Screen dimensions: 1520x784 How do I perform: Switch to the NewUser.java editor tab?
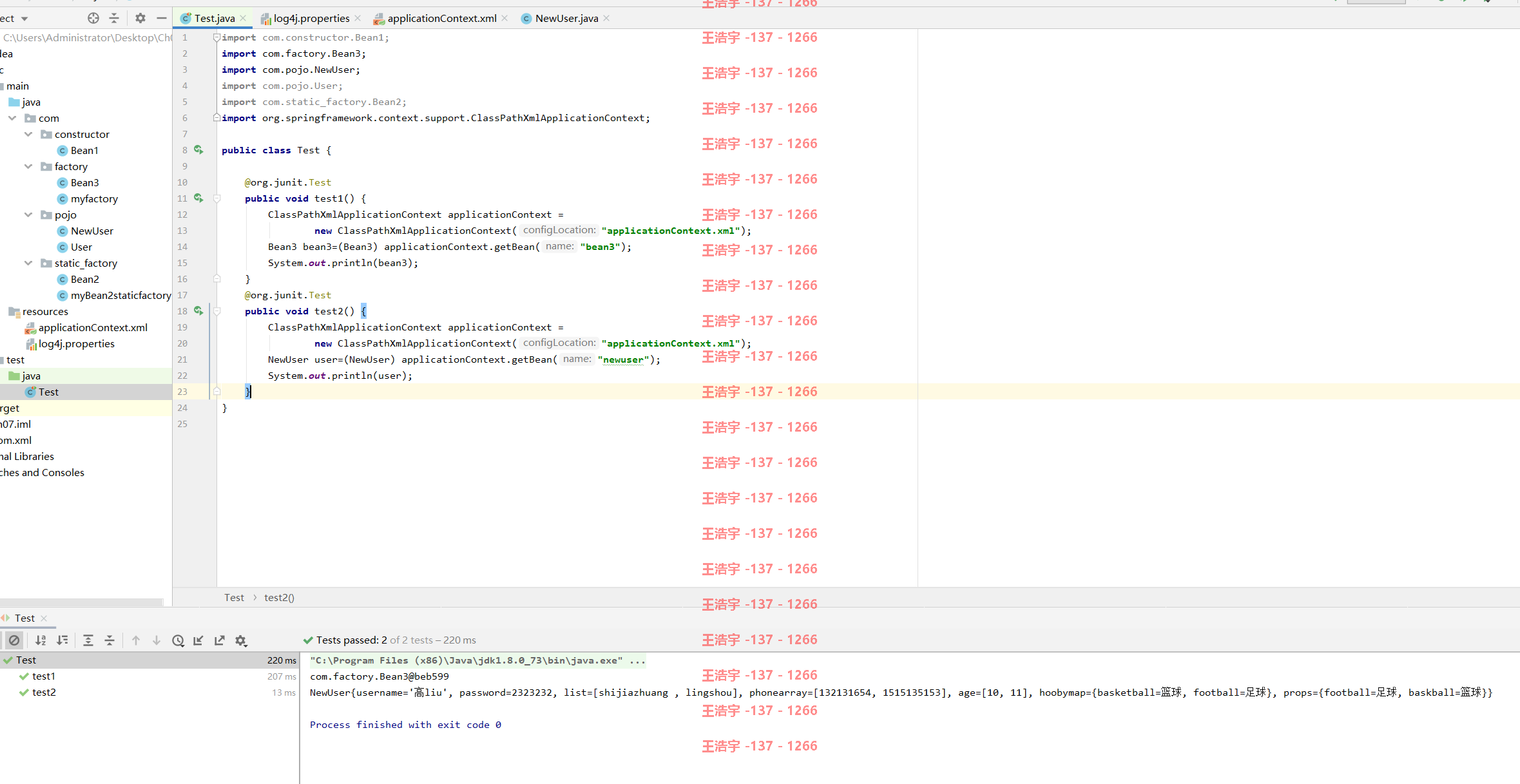566,18
